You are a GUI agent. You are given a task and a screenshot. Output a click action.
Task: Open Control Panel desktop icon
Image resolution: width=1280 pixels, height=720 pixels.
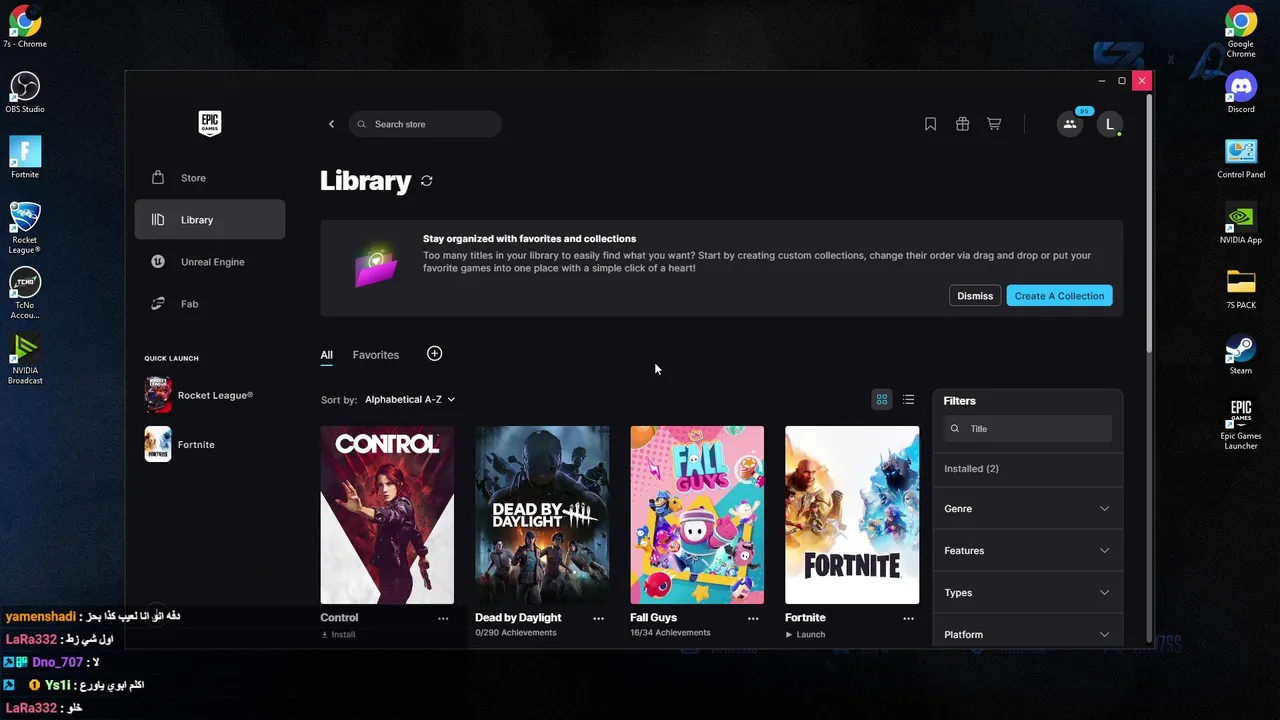(x=1241, y=158)
